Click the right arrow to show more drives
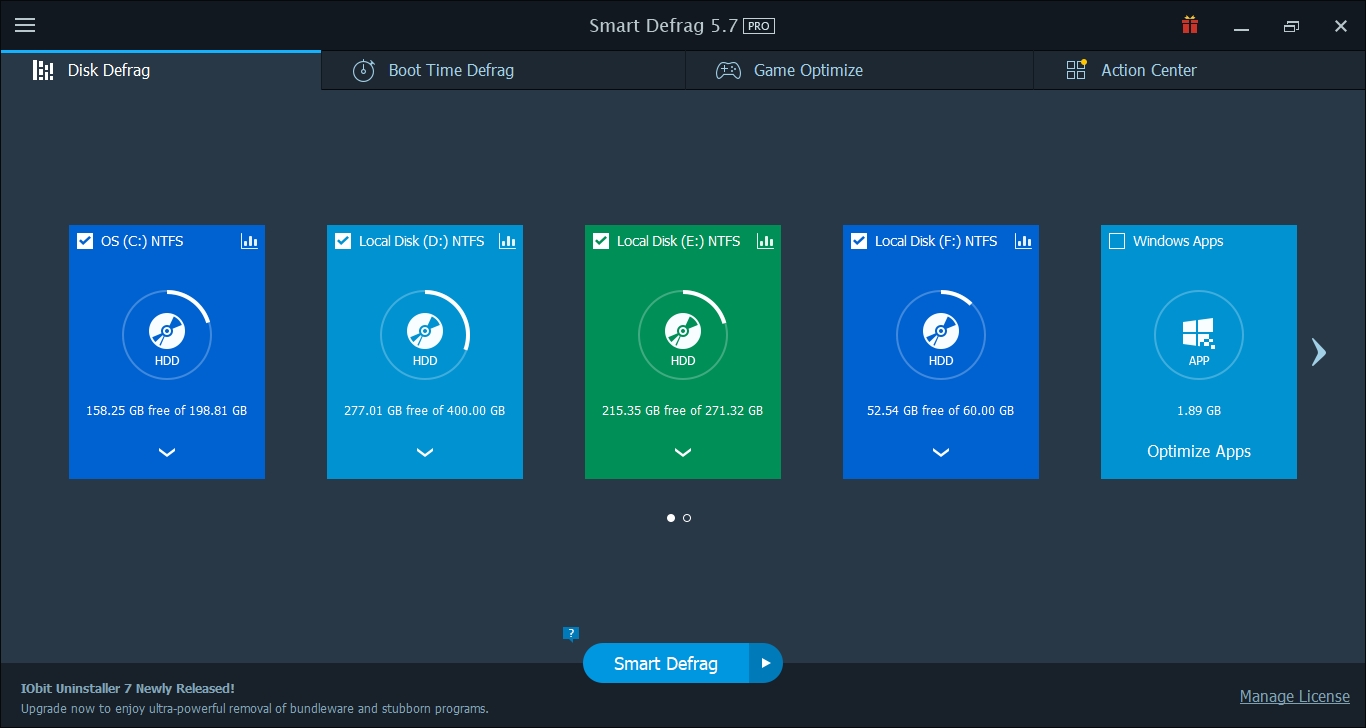 pyautogui.click(x=1318, y=352)
